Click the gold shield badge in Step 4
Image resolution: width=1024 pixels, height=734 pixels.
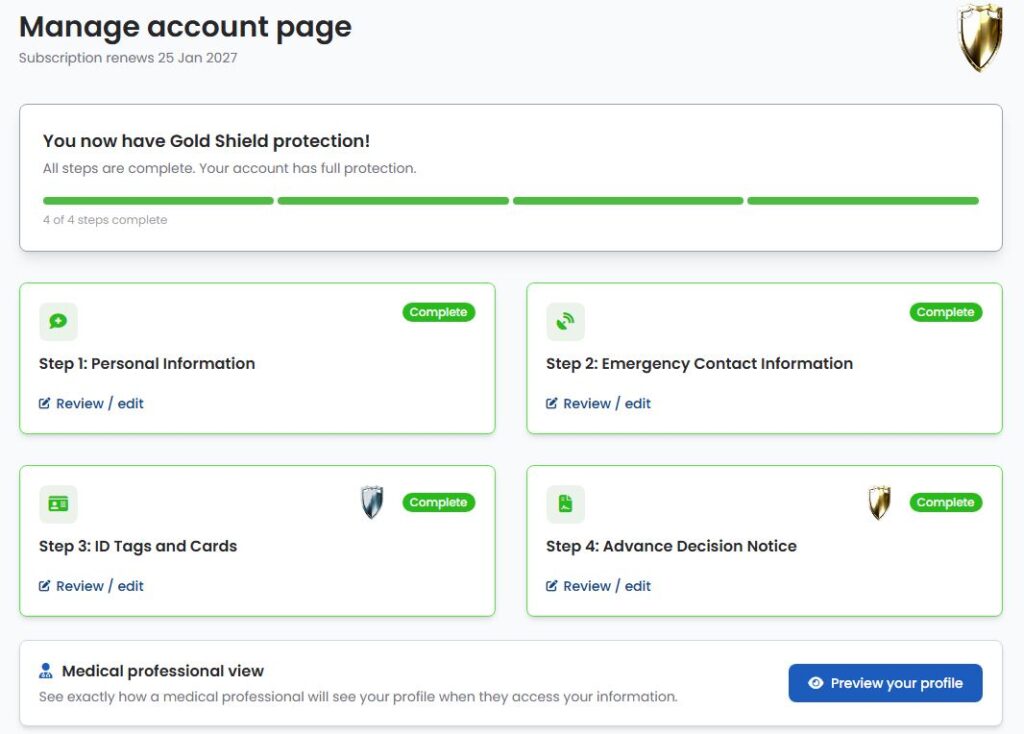pyautogui.click(x=880, y=502)
